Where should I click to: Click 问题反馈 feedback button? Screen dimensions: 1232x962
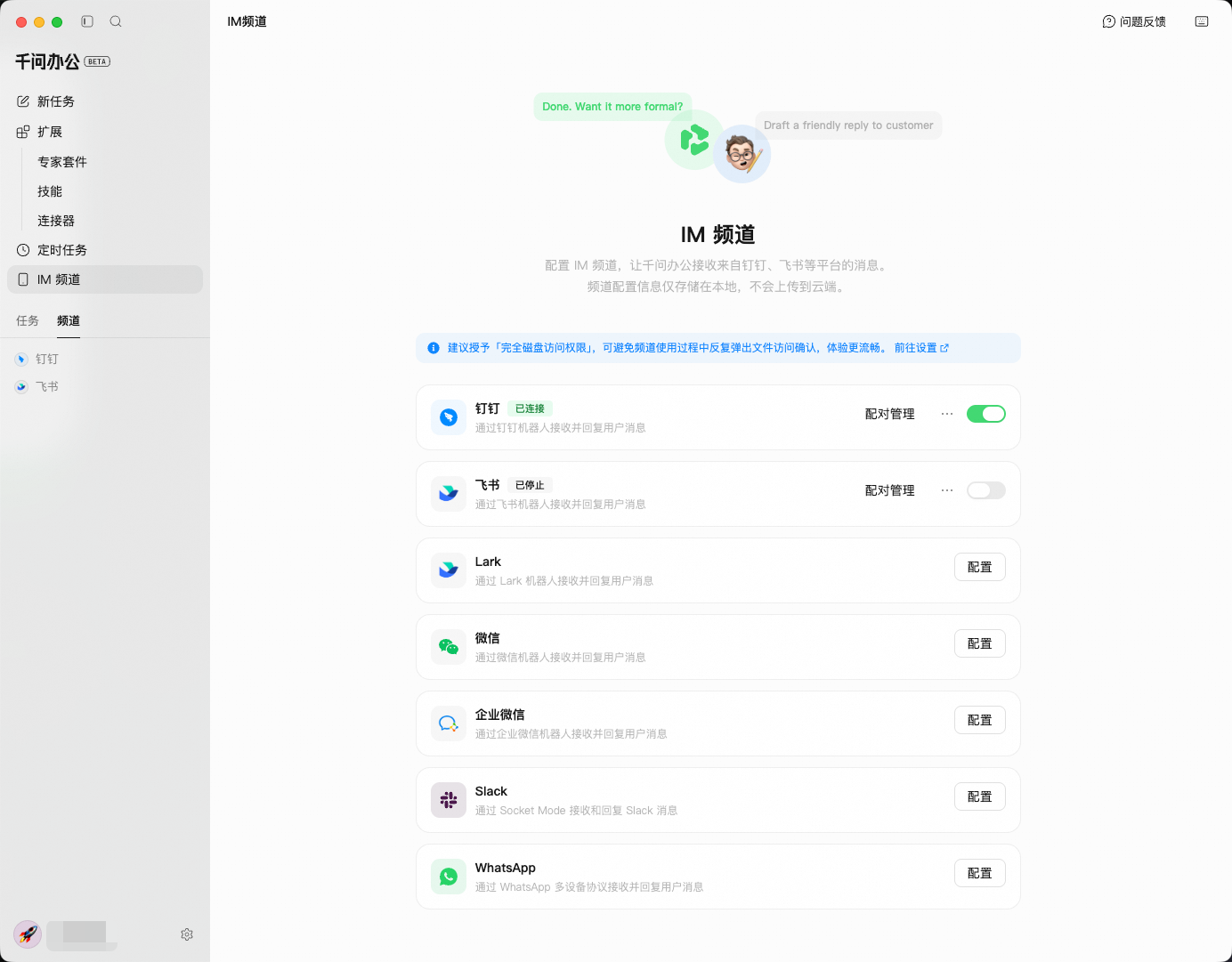(x=1134, y=21)
